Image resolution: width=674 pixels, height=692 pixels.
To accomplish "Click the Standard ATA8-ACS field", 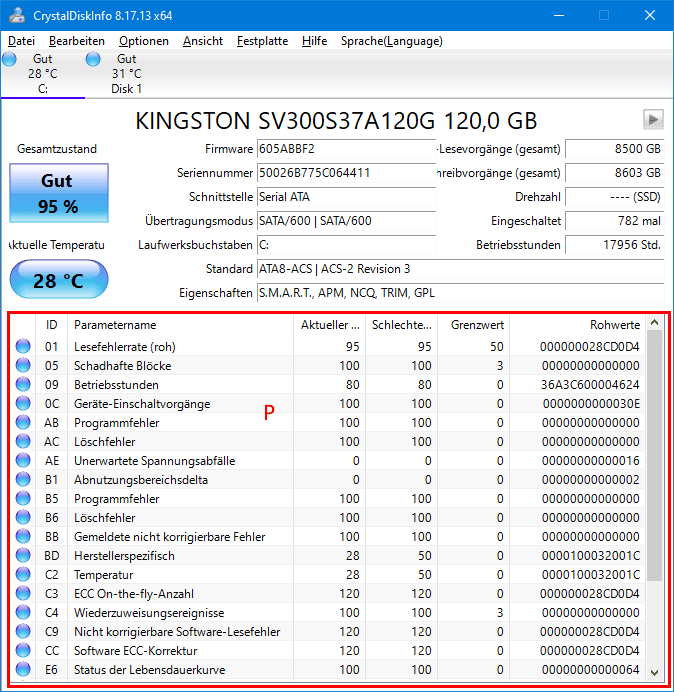I will (x=460, y=269).
